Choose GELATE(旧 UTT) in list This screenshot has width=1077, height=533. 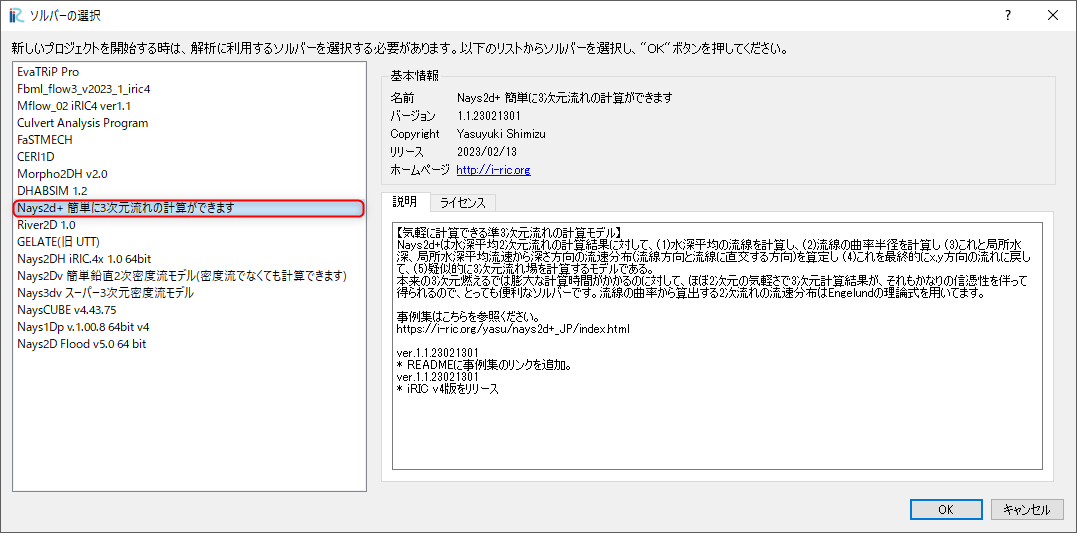[x=58, y=242]
